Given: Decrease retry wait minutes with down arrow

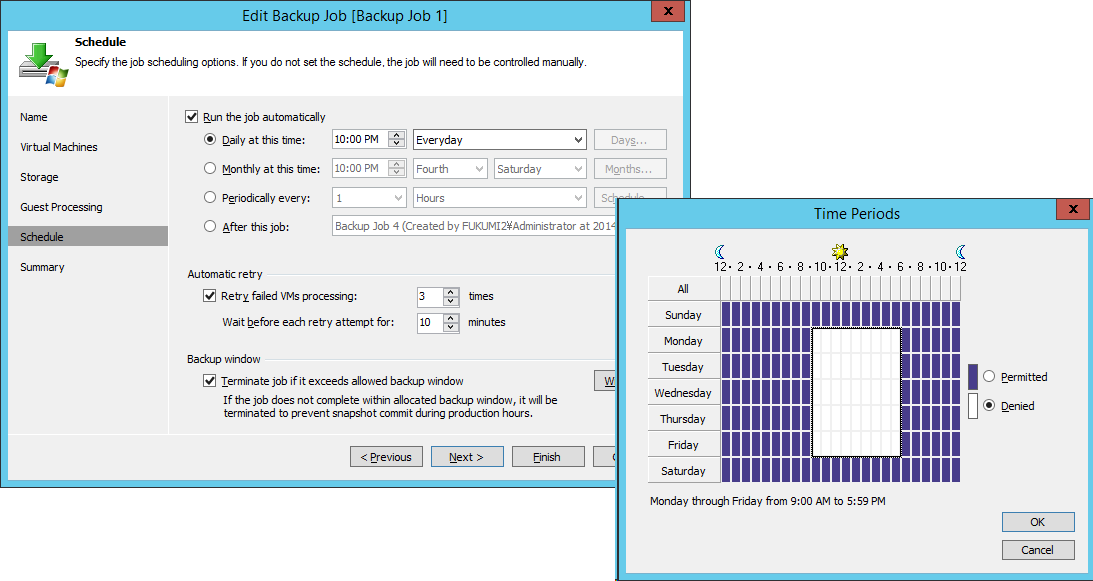Looking at the screenshot, I should click(451, 327).
